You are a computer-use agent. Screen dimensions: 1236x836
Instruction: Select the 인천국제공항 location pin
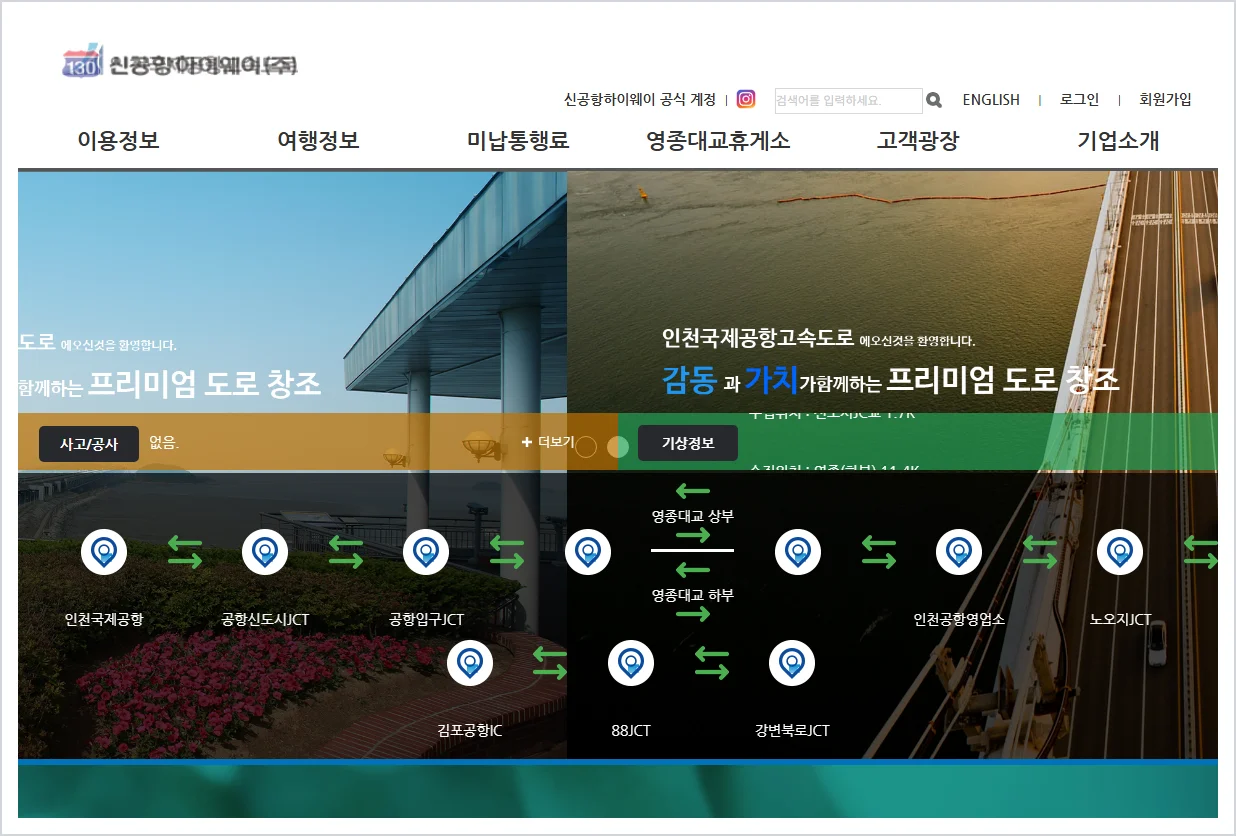[104, 552]
